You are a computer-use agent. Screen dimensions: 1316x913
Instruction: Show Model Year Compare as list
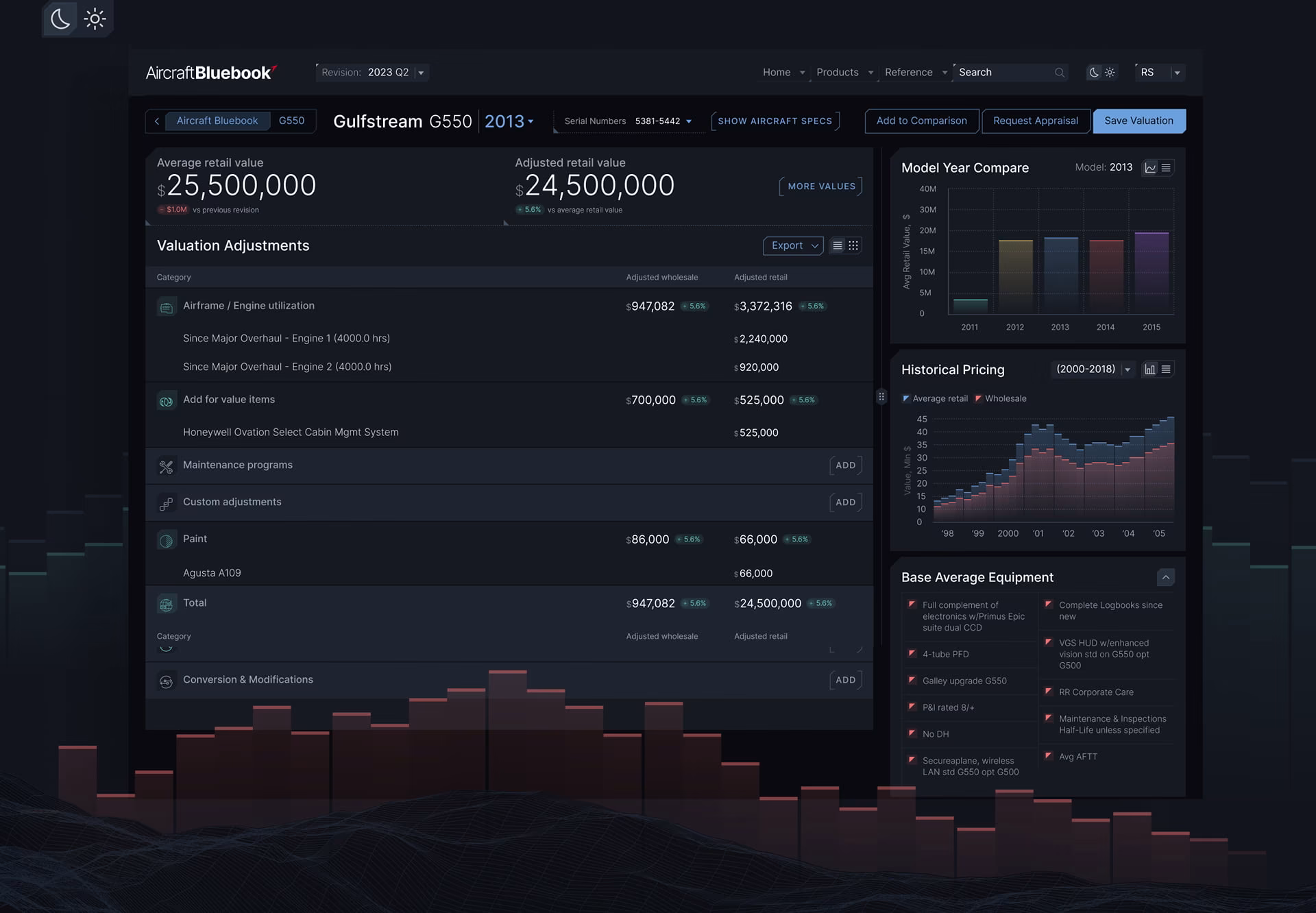(1166, 168)
